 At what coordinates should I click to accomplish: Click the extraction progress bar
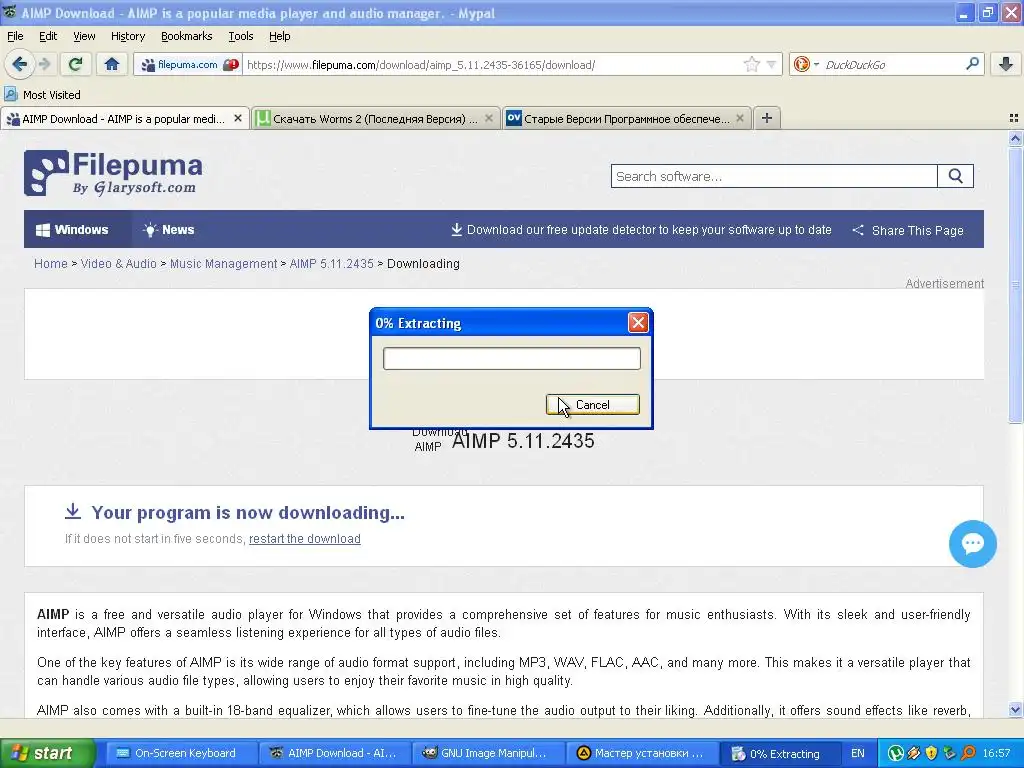511,359
